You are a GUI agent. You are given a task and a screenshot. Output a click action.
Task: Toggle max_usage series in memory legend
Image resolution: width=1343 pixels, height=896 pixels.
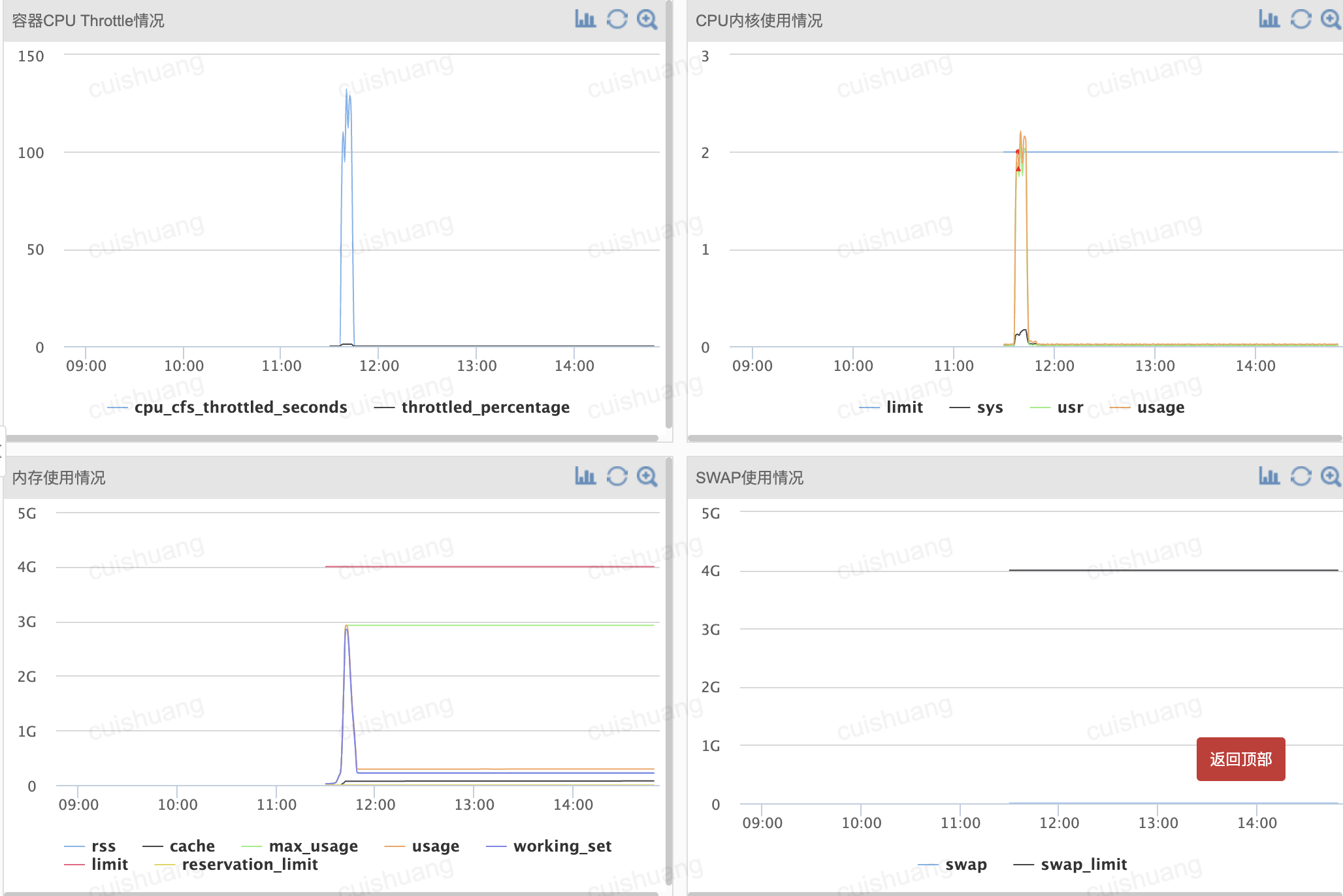pos(312,846)
